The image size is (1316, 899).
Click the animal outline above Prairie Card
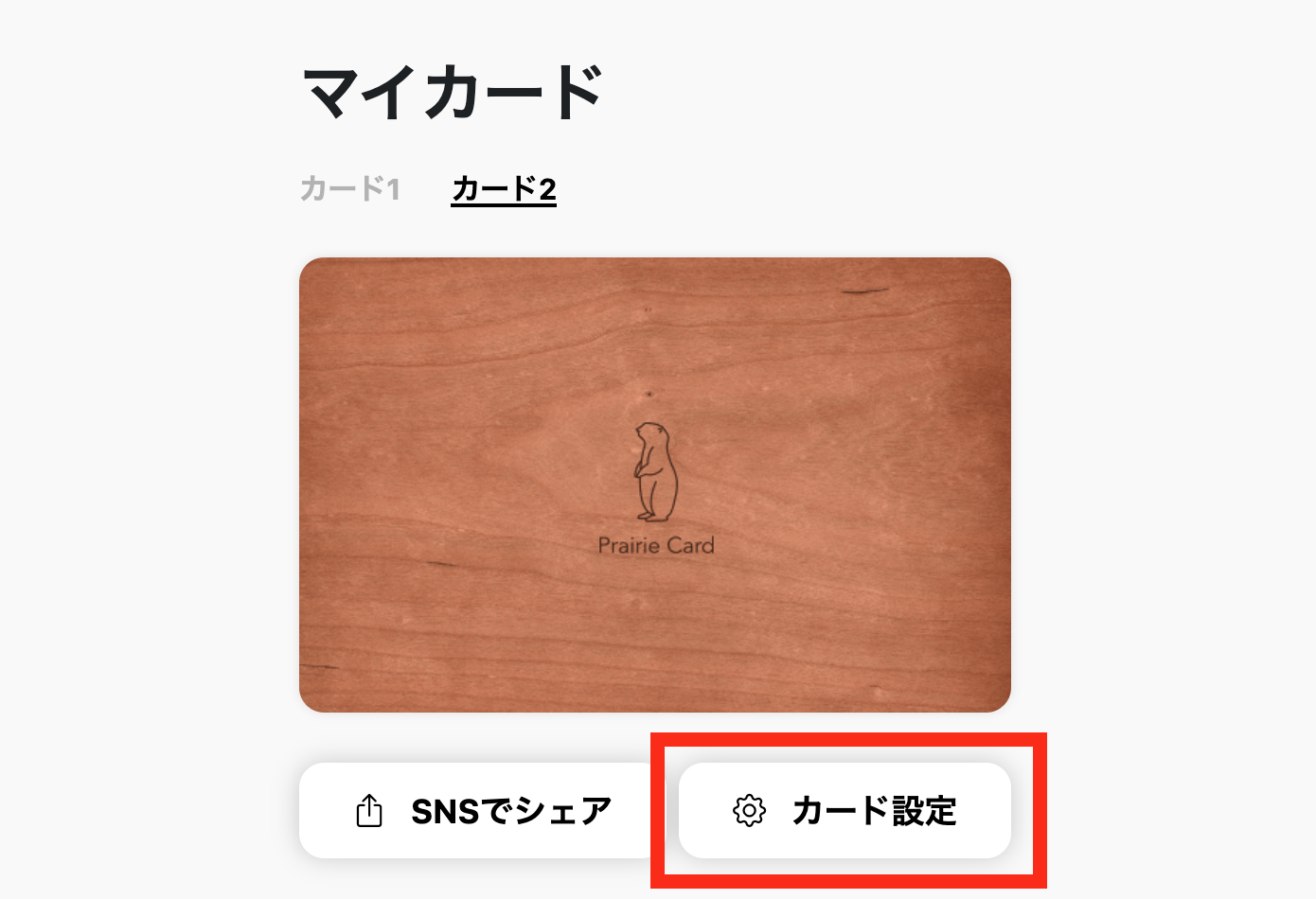tap(655, 472)
